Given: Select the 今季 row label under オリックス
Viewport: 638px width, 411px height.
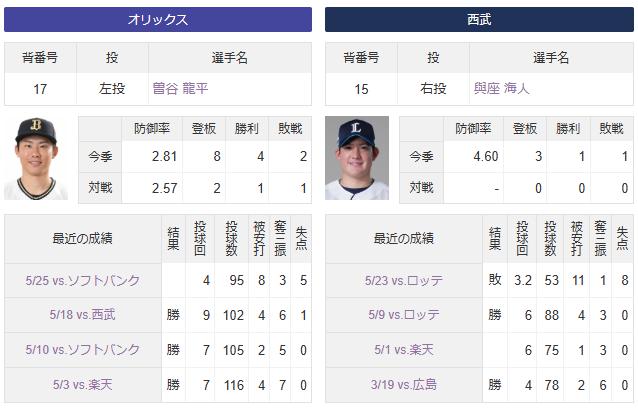Looking at the screenshot, I should [100, 157].
